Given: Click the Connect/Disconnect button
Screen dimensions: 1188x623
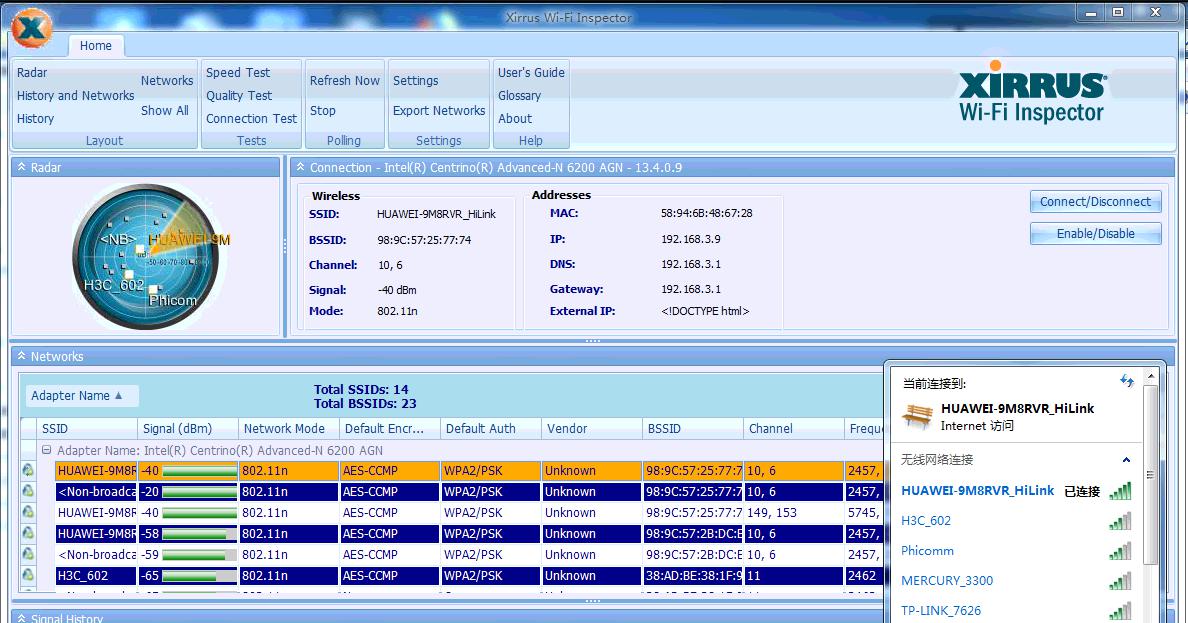Looking at the screenshot, I should coord(1095,202).
